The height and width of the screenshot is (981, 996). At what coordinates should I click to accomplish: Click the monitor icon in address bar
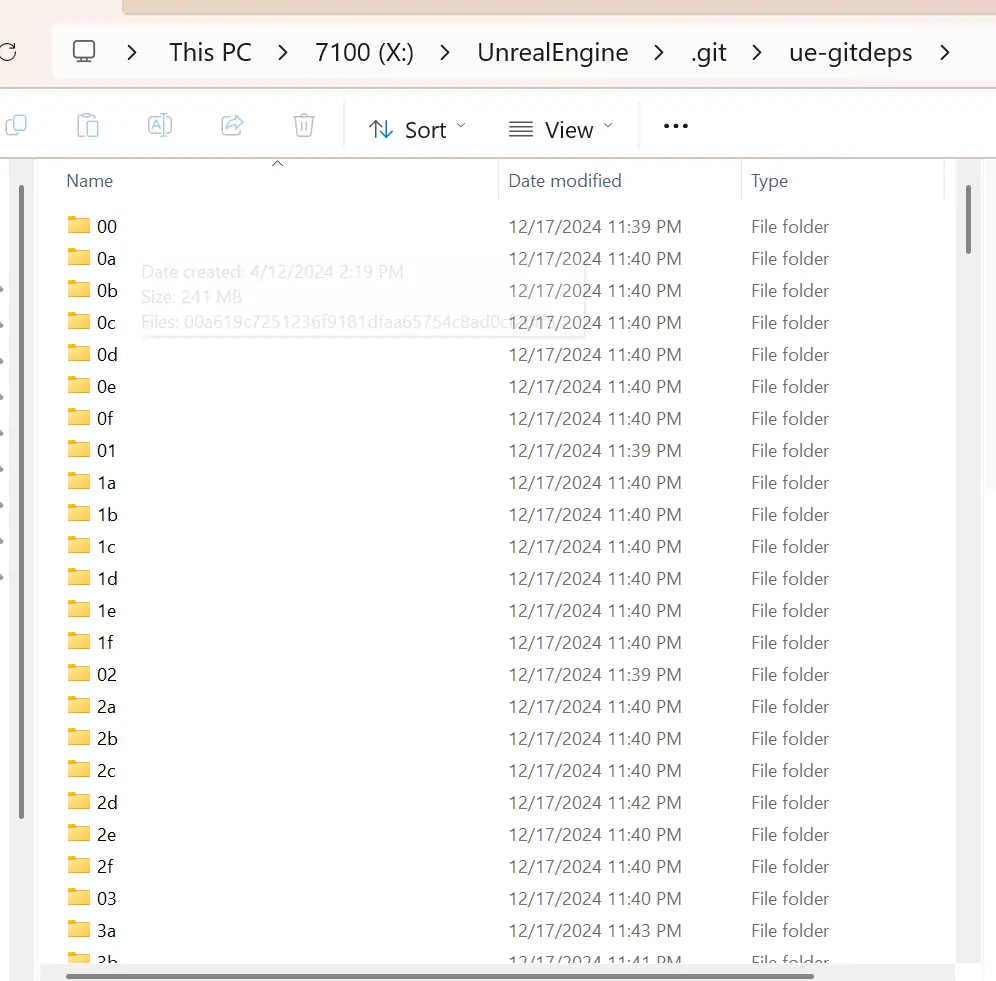click(84, 52)
